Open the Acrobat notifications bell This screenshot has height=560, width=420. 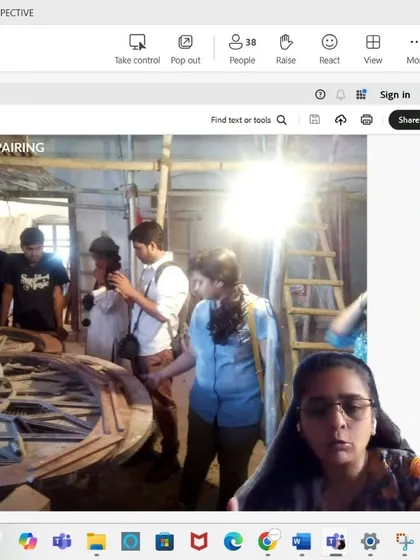340,95
